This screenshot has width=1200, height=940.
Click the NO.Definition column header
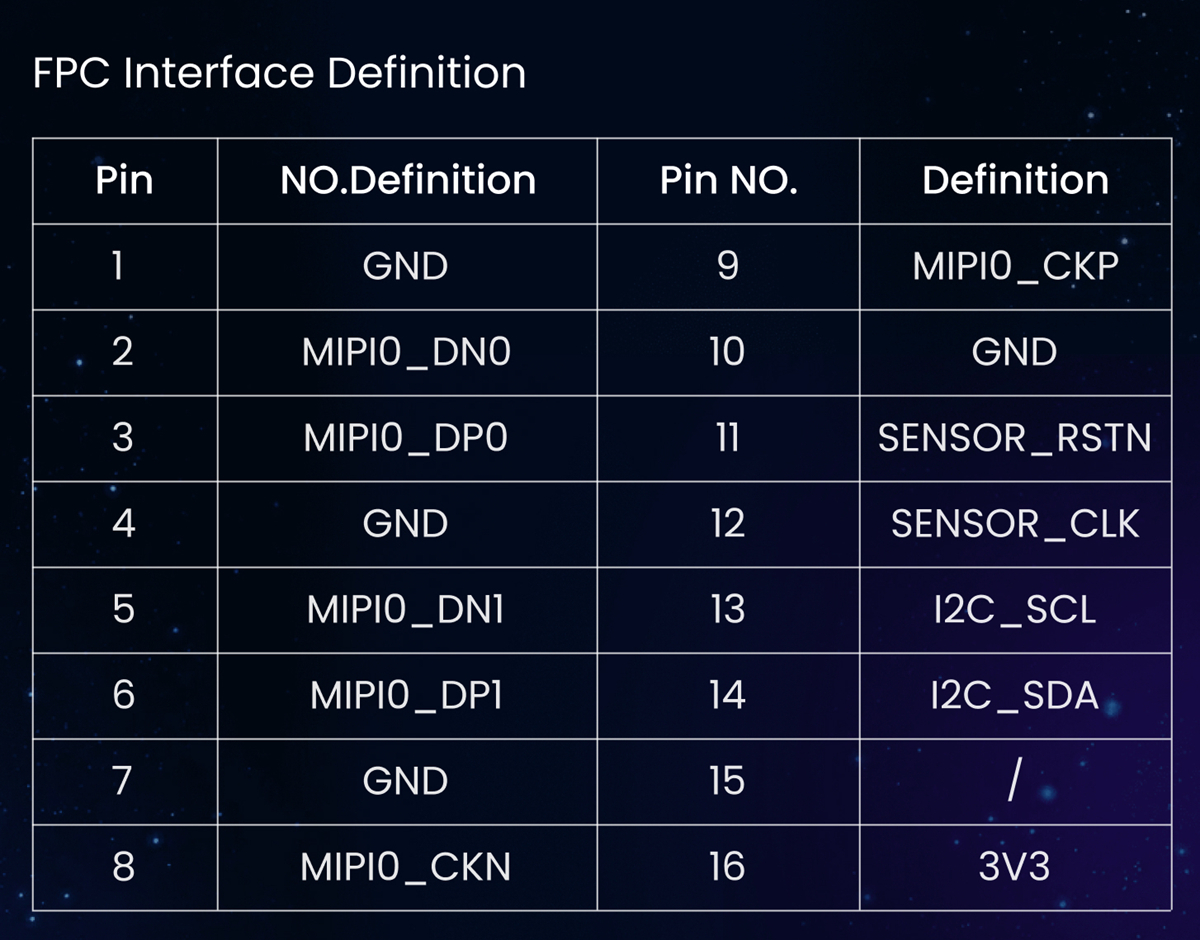[x=407, y=180]
